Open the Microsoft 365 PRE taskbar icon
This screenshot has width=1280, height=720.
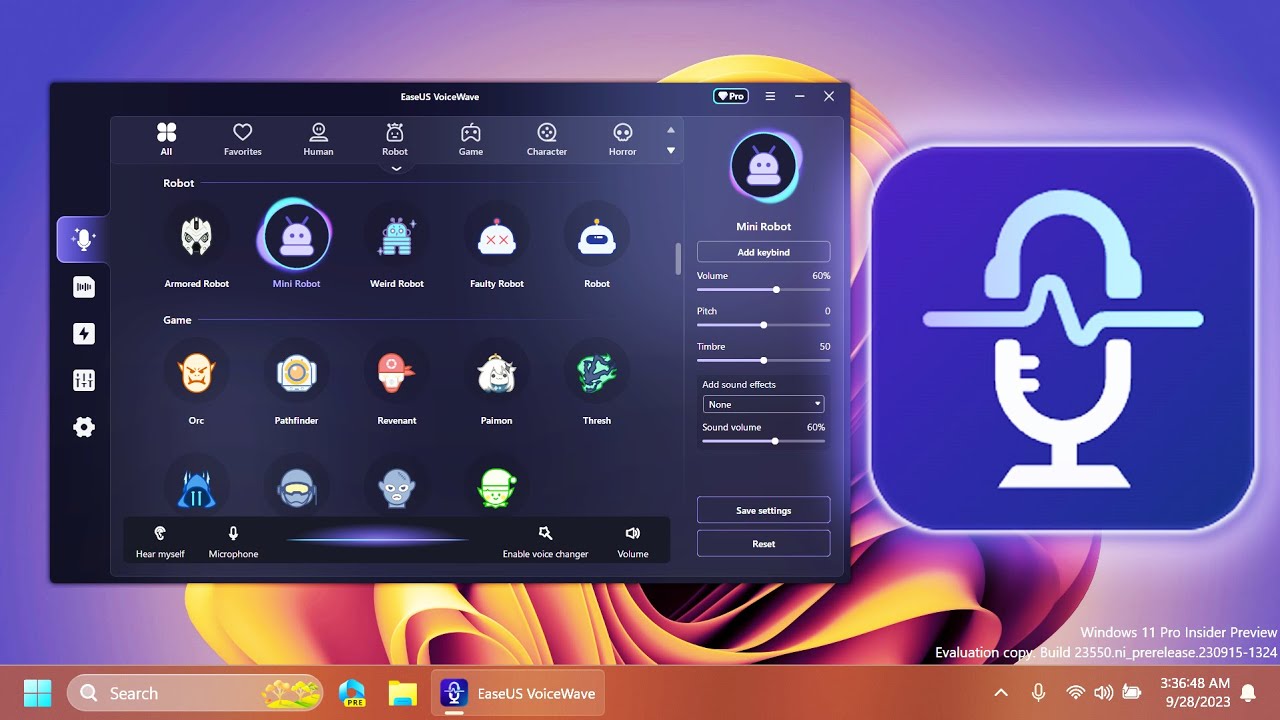352,693
